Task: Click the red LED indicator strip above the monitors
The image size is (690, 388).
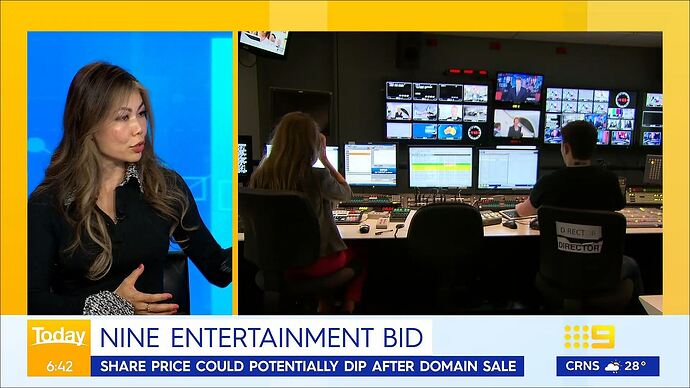Action: pyautogui.click(x=467, y=72)
